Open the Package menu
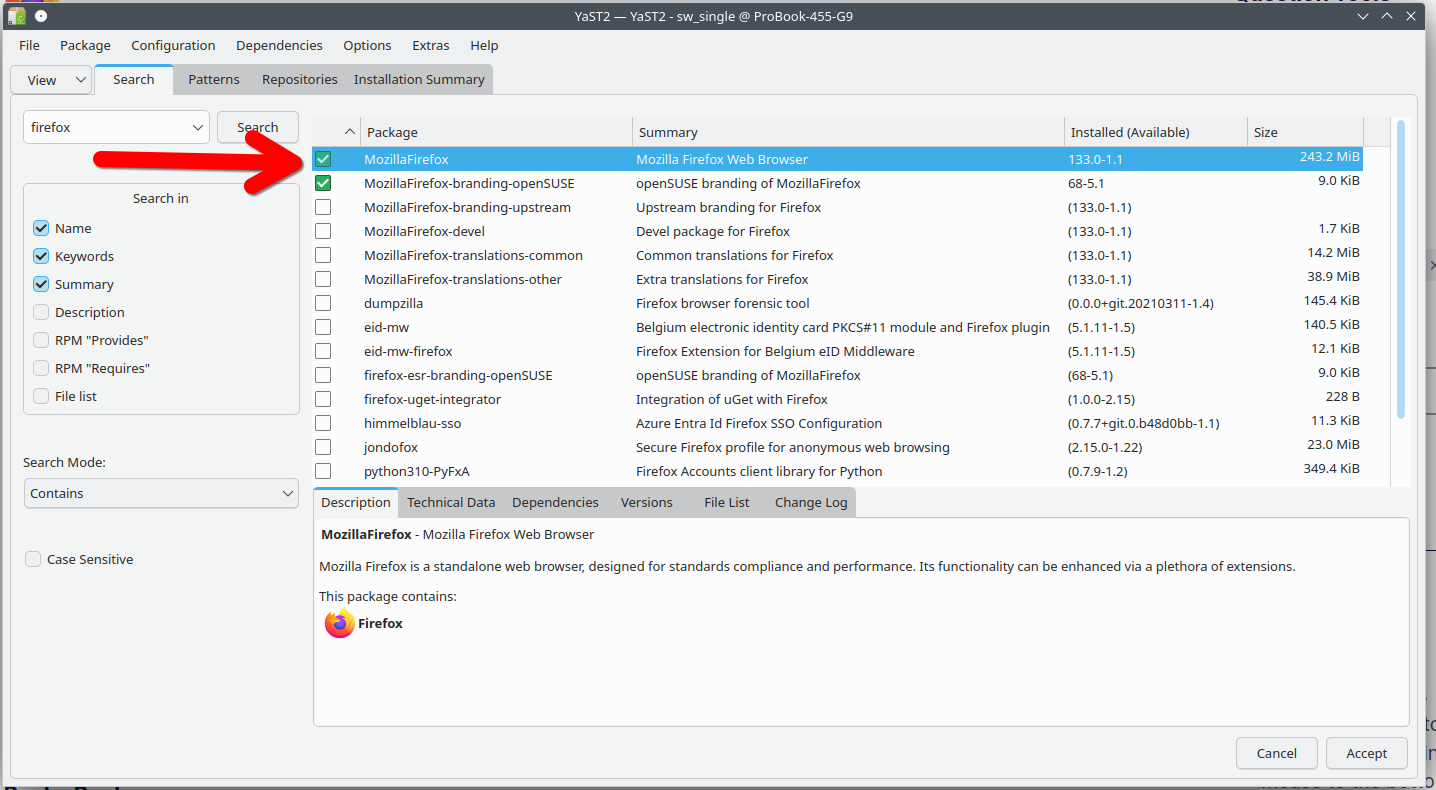1436x790 pixels. tap(85, 45)
